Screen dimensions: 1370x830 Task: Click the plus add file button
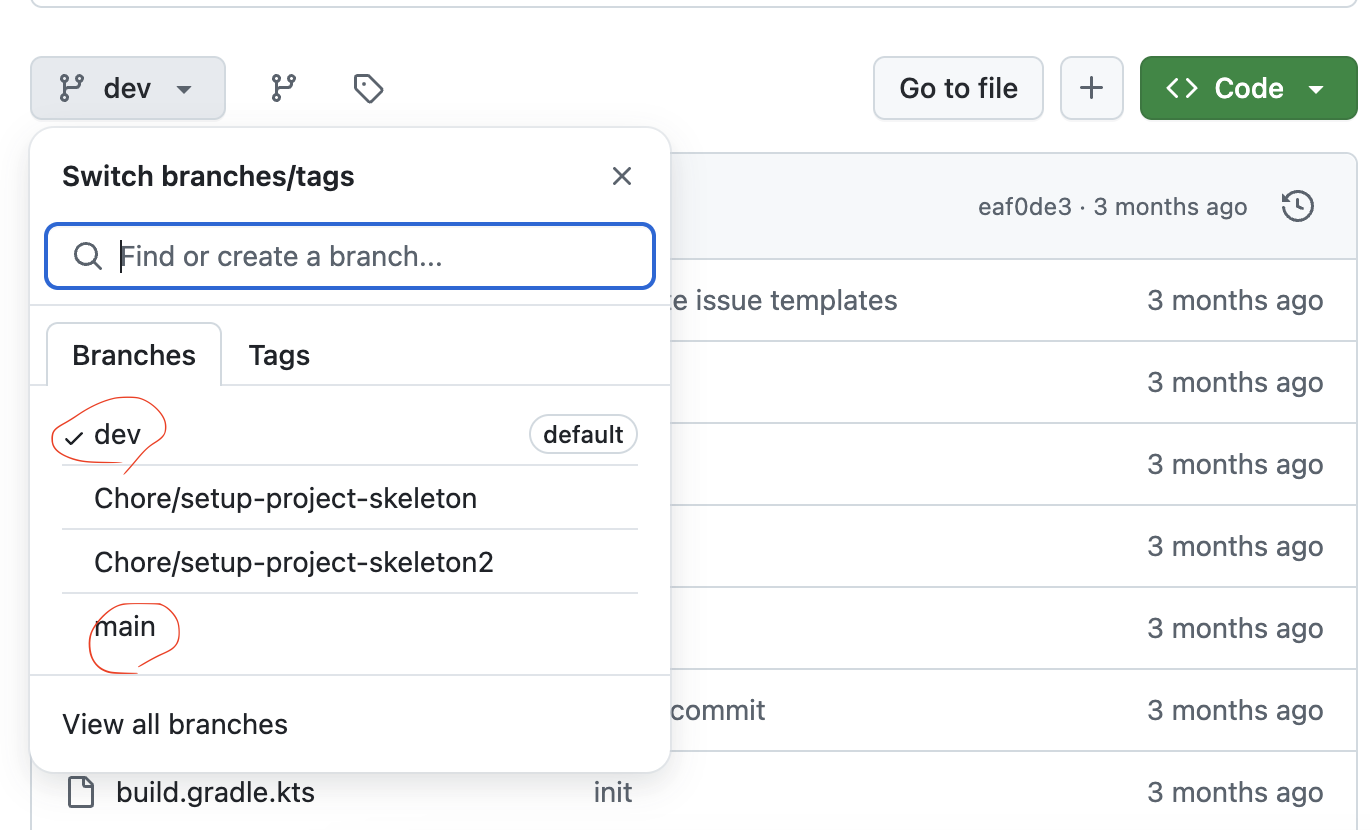tap(1091, 89)
